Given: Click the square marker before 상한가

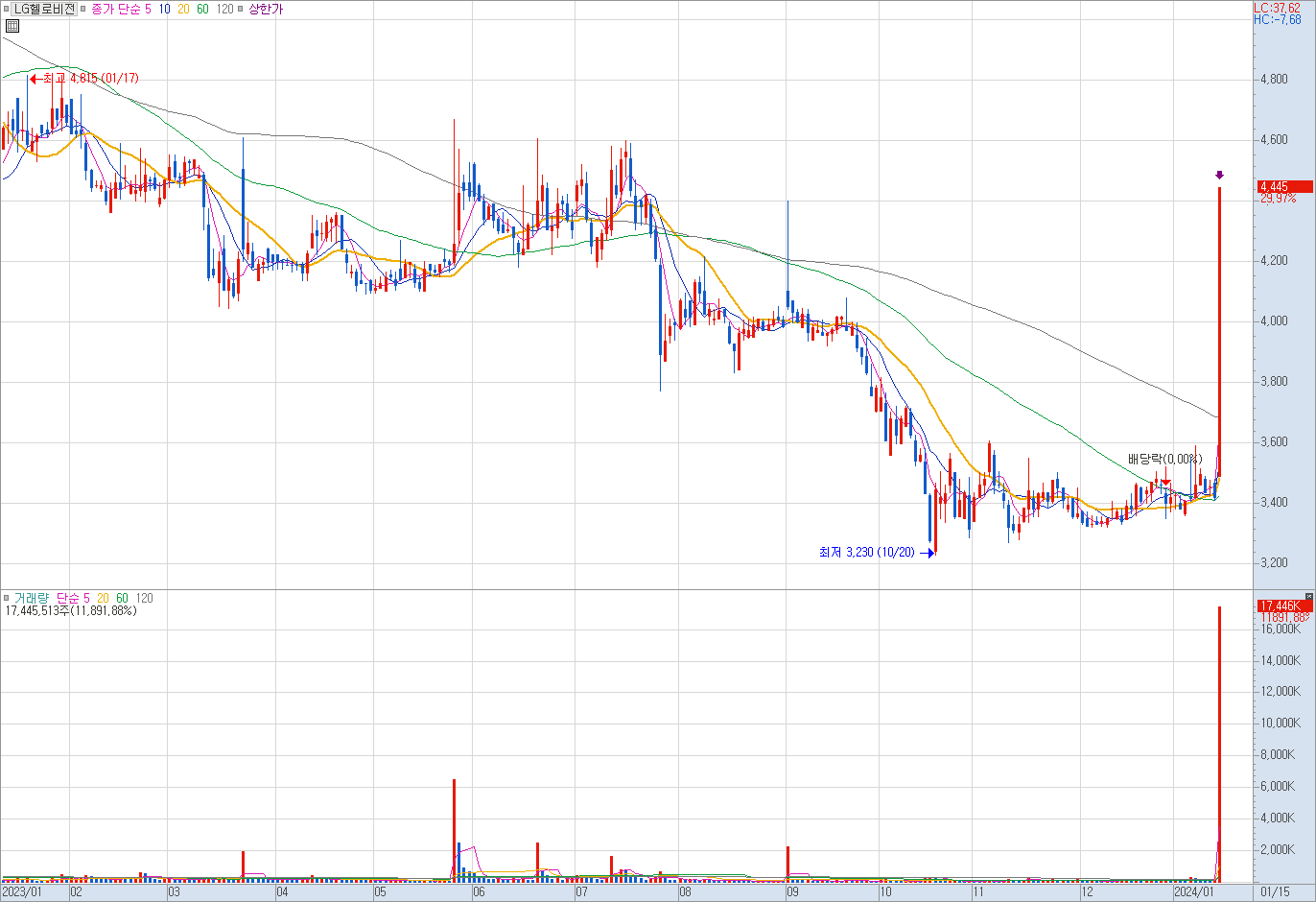Looking at the screenshot, I should tap(241, 9).
